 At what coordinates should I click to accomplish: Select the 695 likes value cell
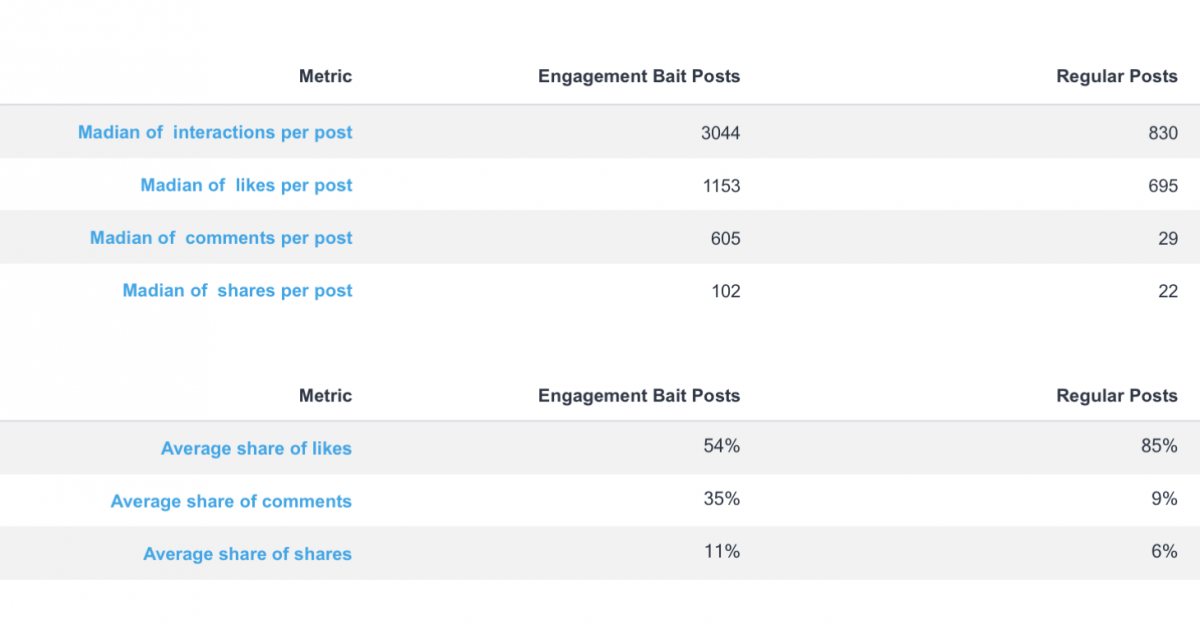coord(1162,185)
